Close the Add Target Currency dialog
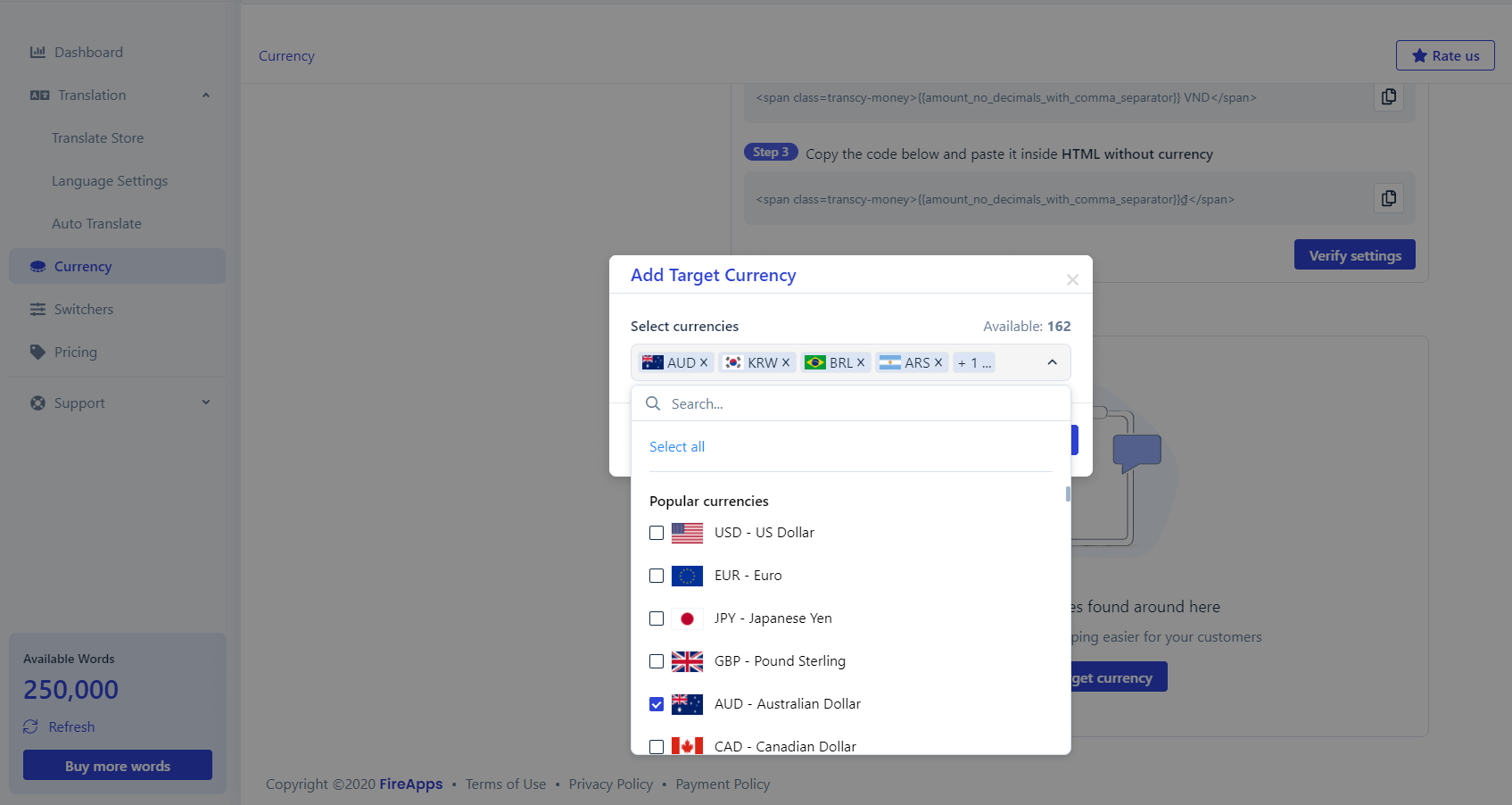Viewport: 1512px width, 805px height. pos(1072,280)
